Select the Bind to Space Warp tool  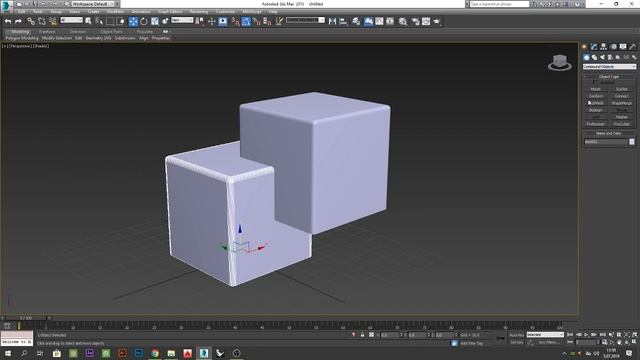53,21
